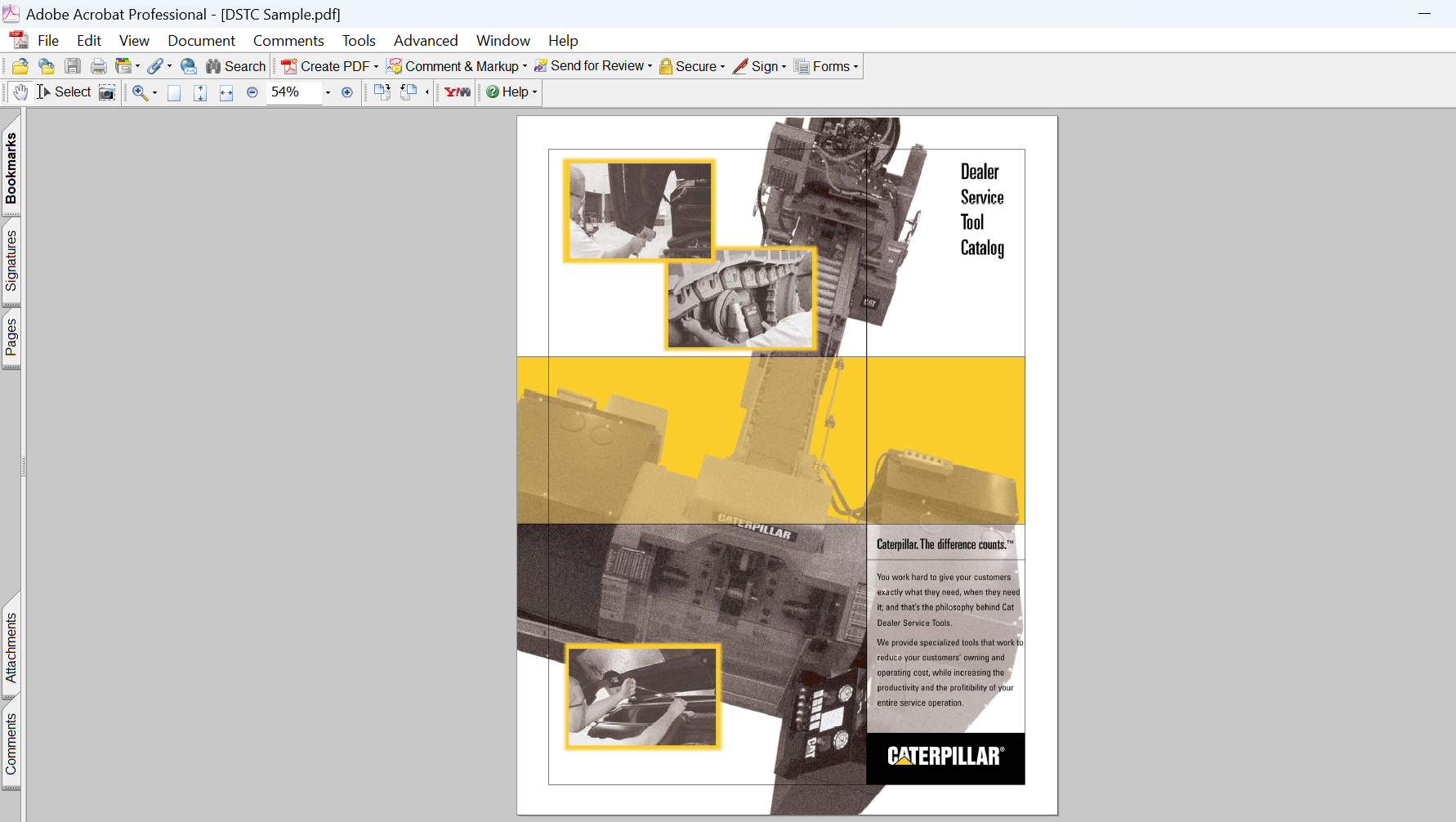Click the Search binoculars button
Screen dimensions: 1456x822
(x=236, y=66)
